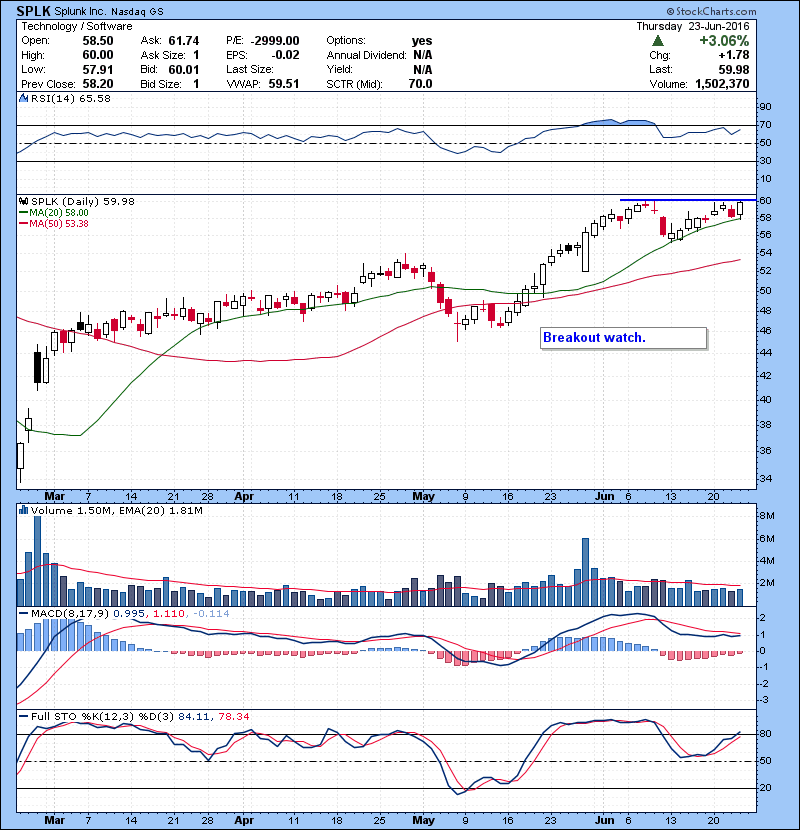Click the MACD values 0.995, 1.110, -0.114
800x830 pixels.
click(x=172, y=614)
